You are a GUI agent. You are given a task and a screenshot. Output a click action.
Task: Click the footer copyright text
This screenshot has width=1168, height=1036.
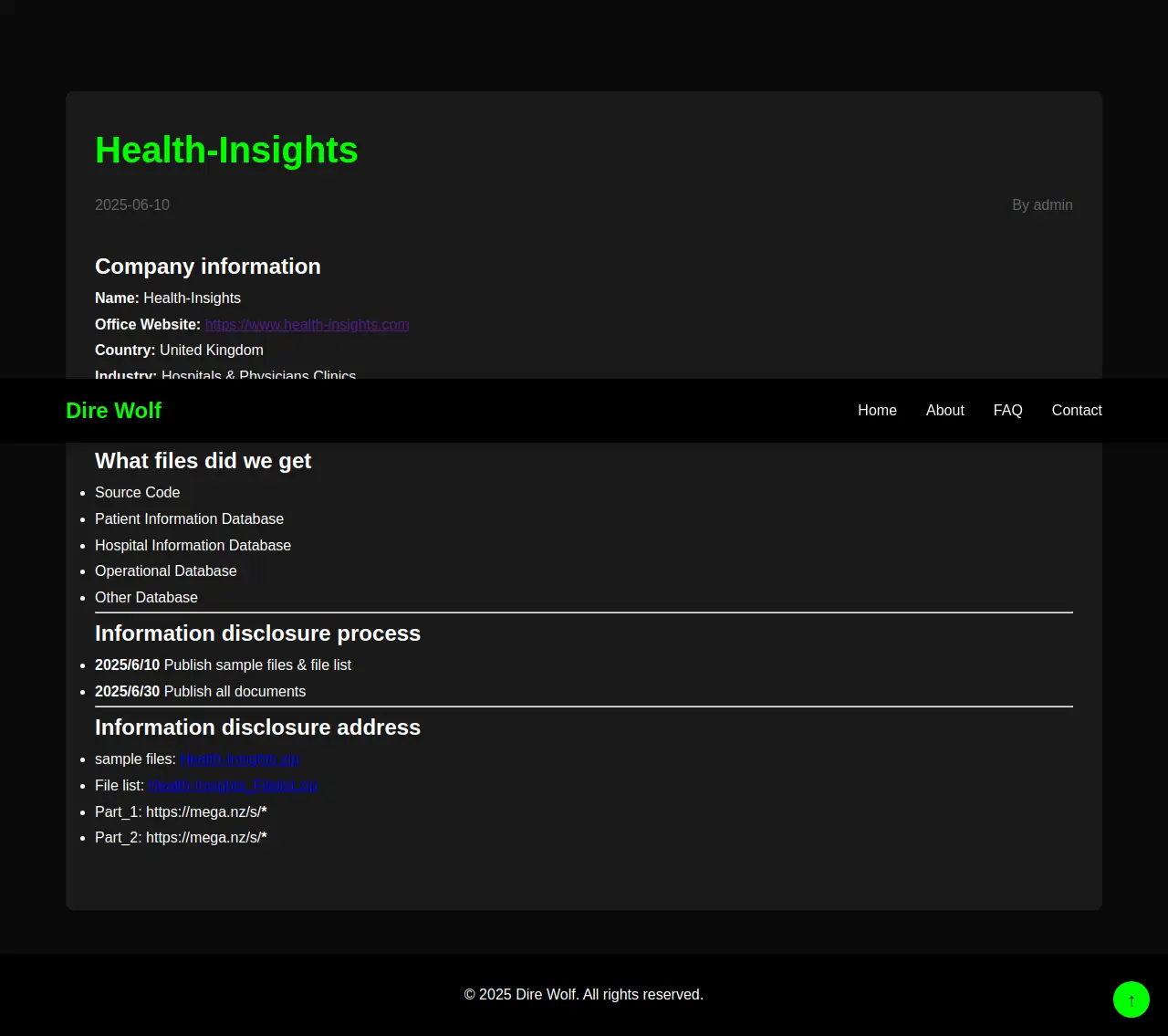pos(583,995)
